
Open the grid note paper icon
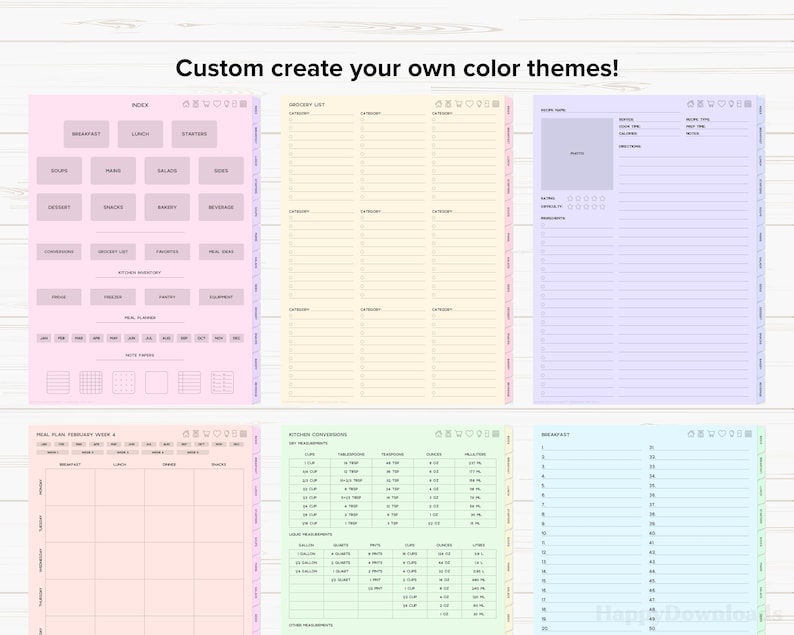click(91, 382)
